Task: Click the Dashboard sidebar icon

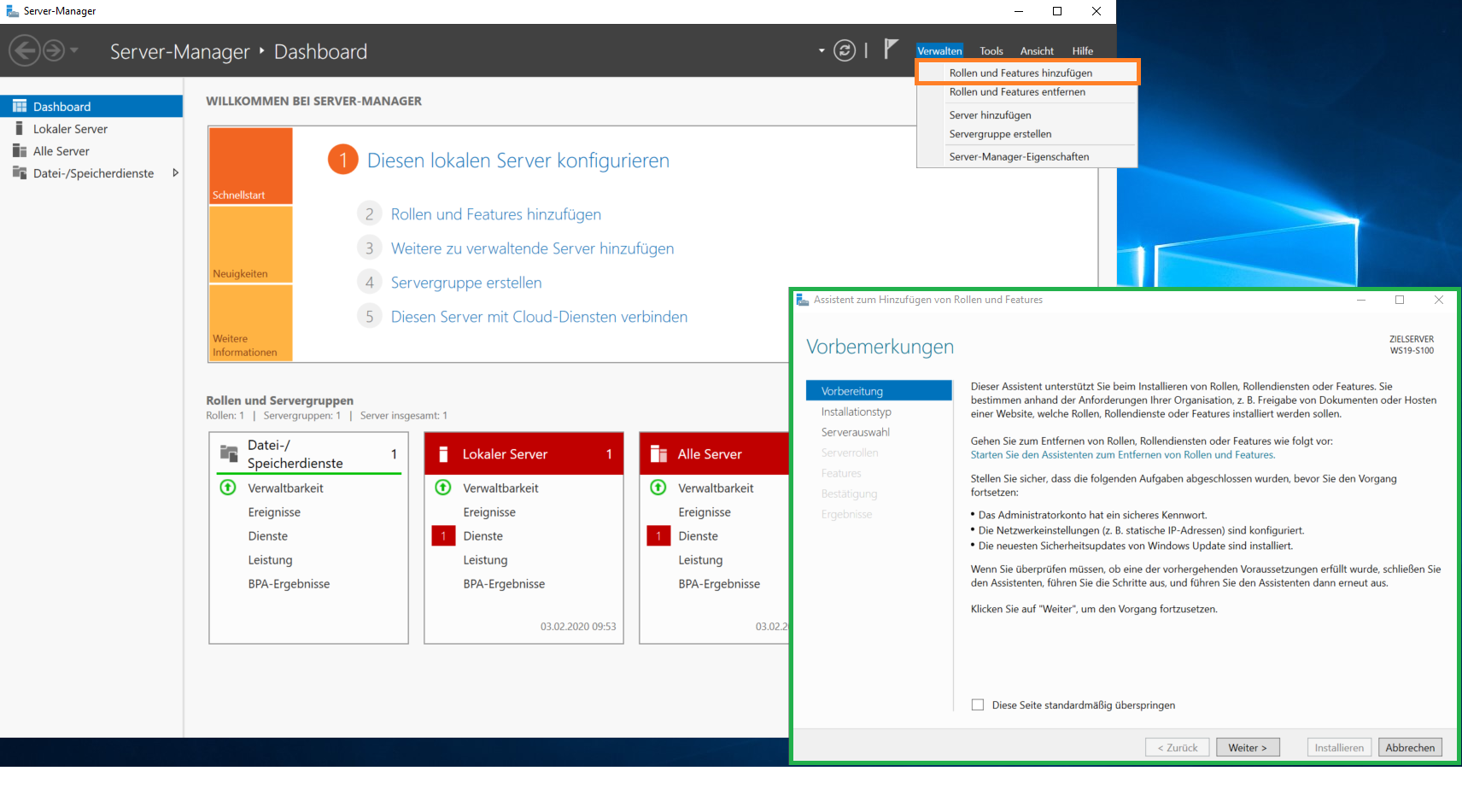Action: 20,106
